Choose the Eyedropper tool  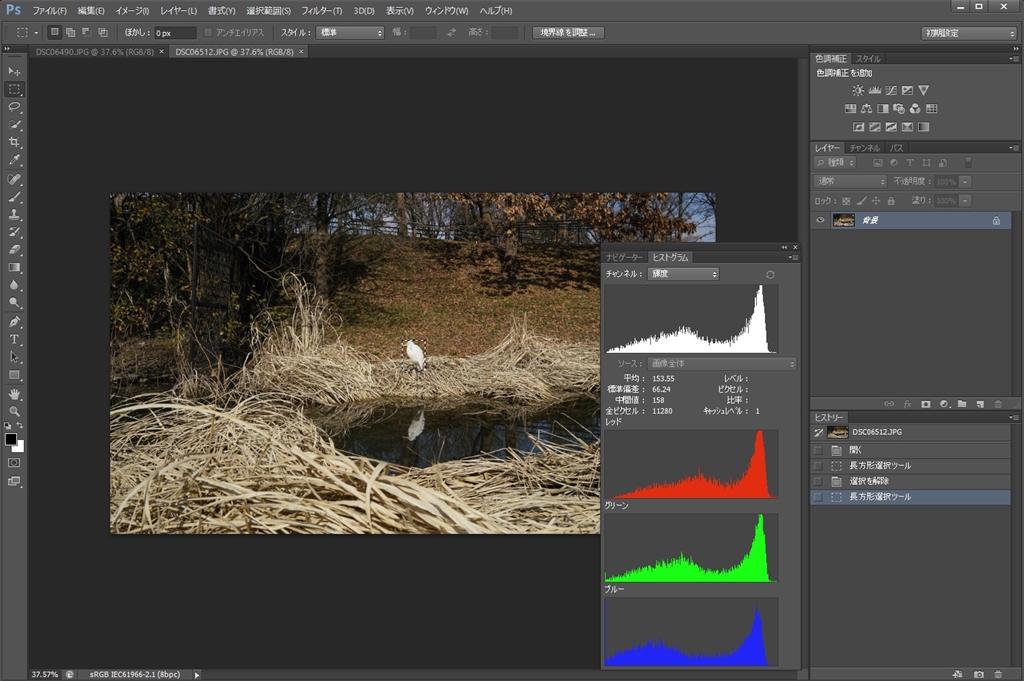coord(15,160)
